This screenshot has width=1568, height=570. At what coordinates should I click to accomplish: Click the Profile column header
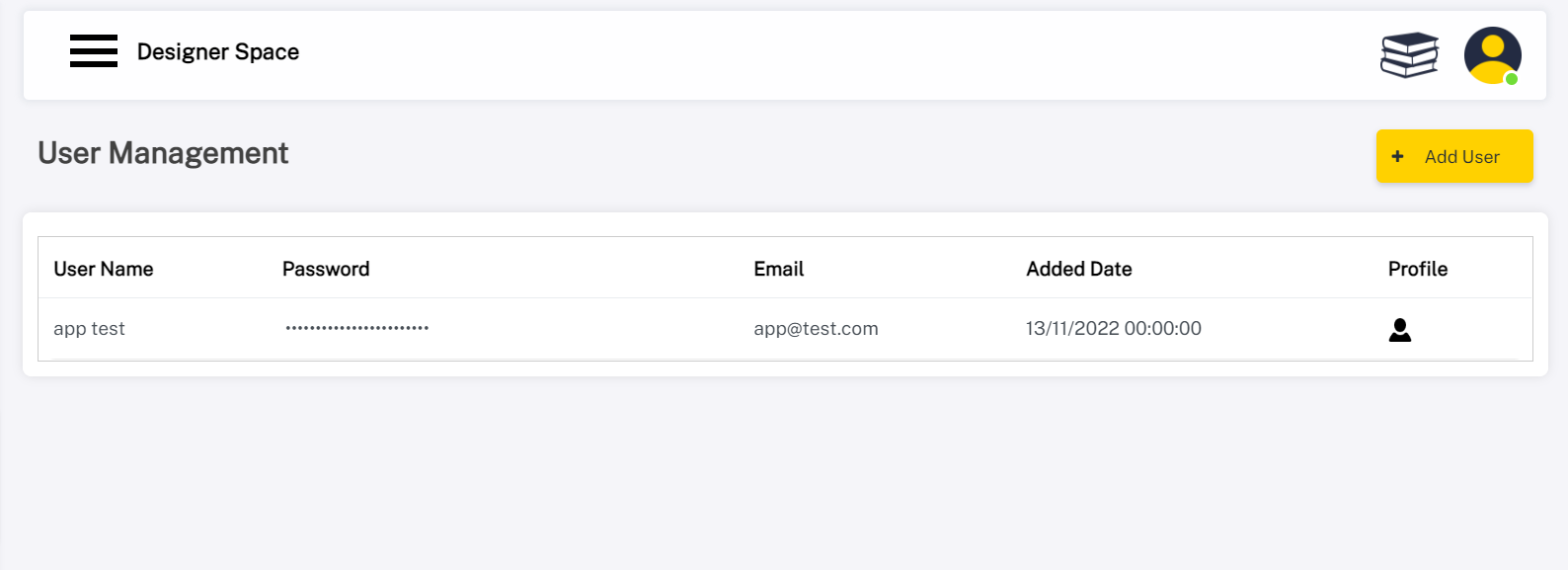point(1418,269)
